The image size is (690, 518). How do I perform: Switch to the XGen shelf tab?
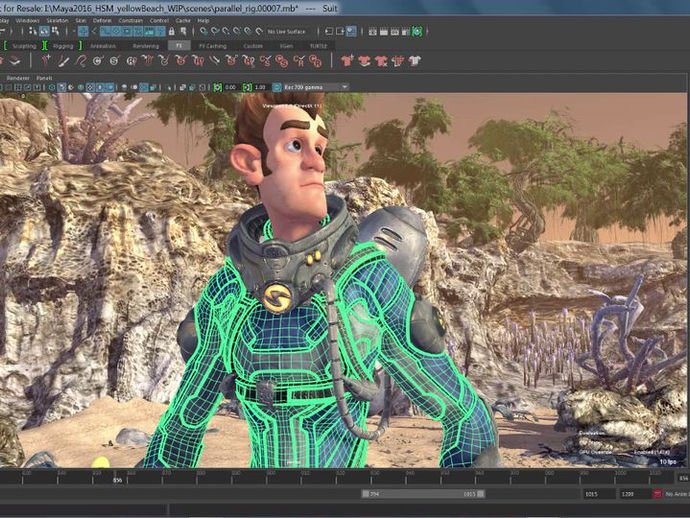coord(286,46)
